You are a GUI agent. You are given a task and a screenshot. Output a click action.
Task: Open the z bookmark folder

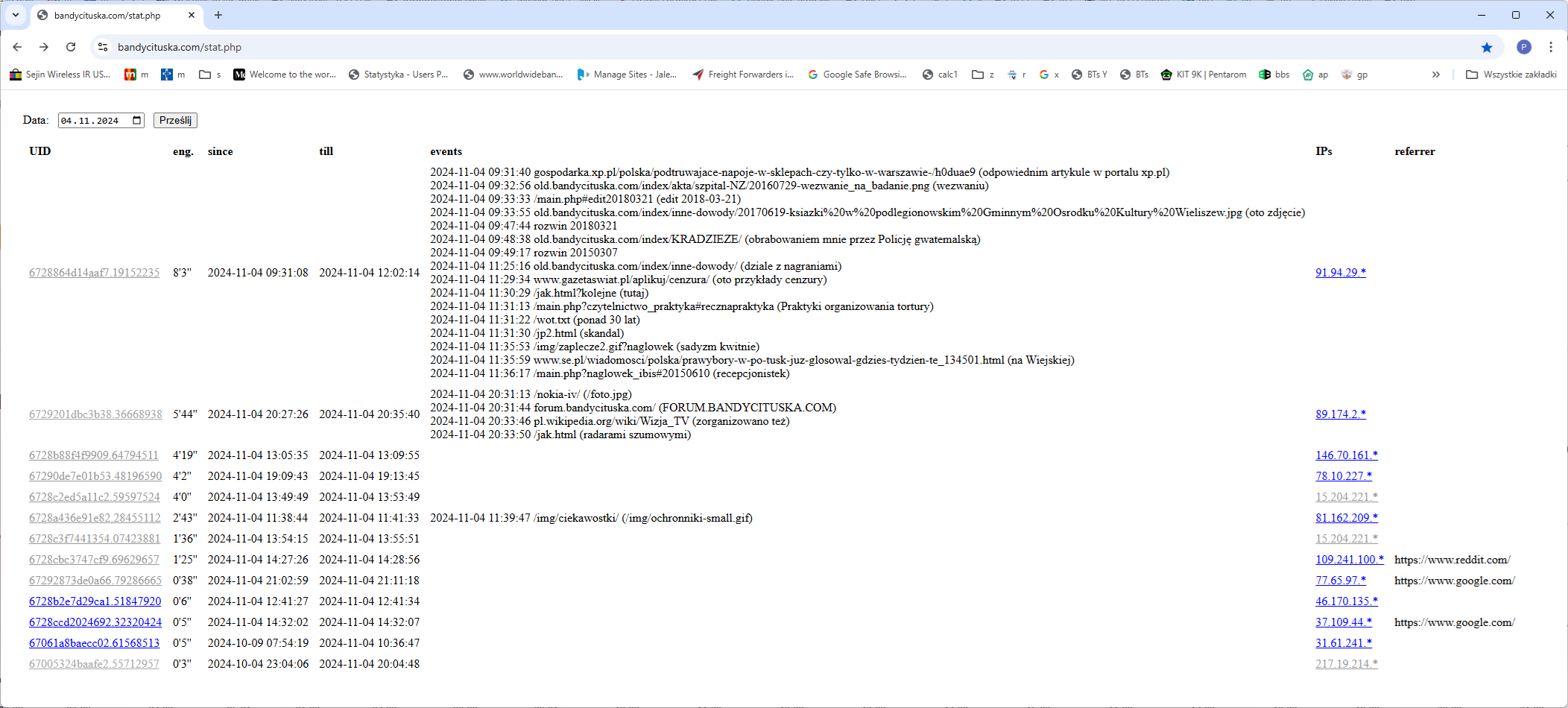pos(984,75)
